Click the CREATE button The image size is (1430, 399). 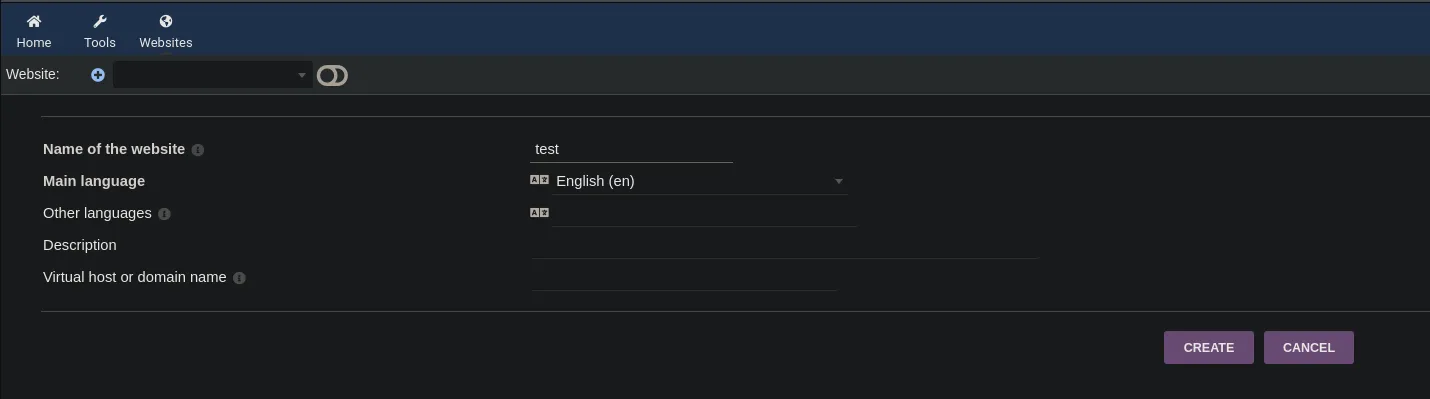click(x=1208, y=348)
